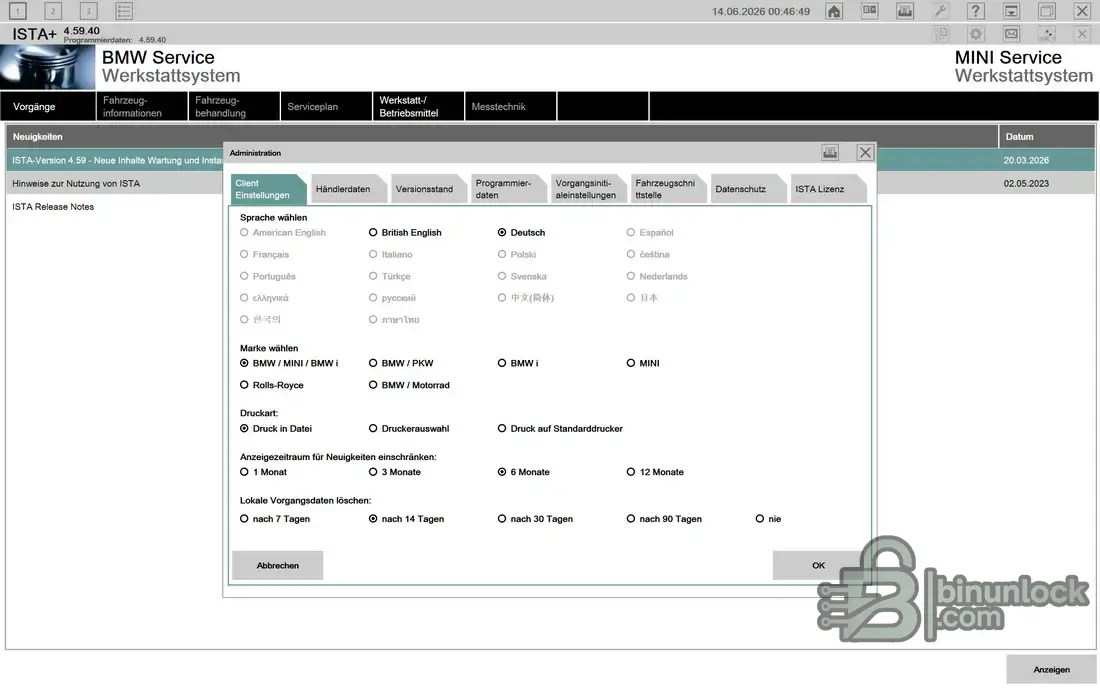Viewport: 1100px width, 688px height.
Task: Open the Programmierdaten tab
Action: [x=507, y=189]
